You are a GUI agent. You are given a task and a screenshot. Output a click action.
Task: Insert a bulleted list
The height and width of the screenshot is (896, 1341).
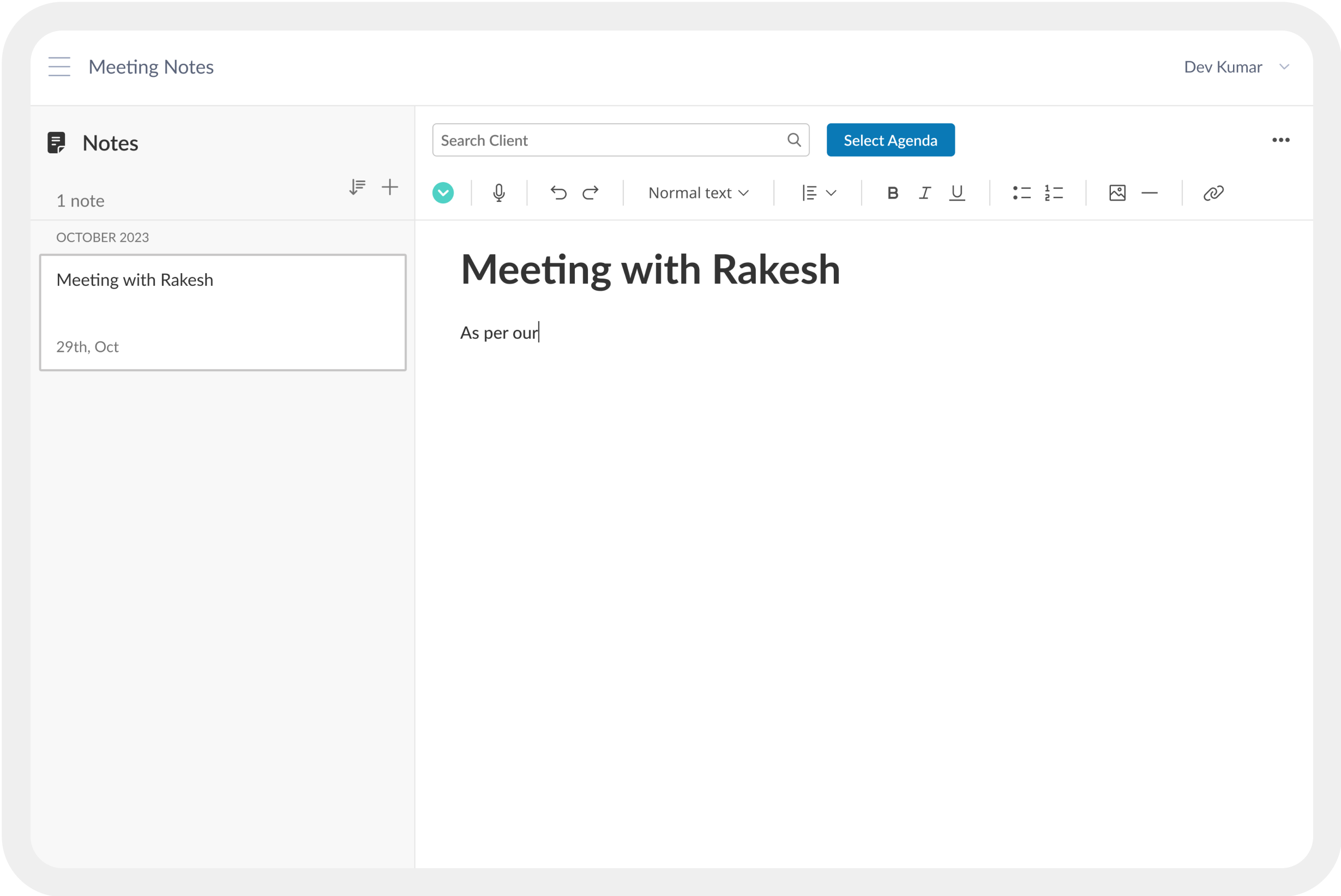1021,193
